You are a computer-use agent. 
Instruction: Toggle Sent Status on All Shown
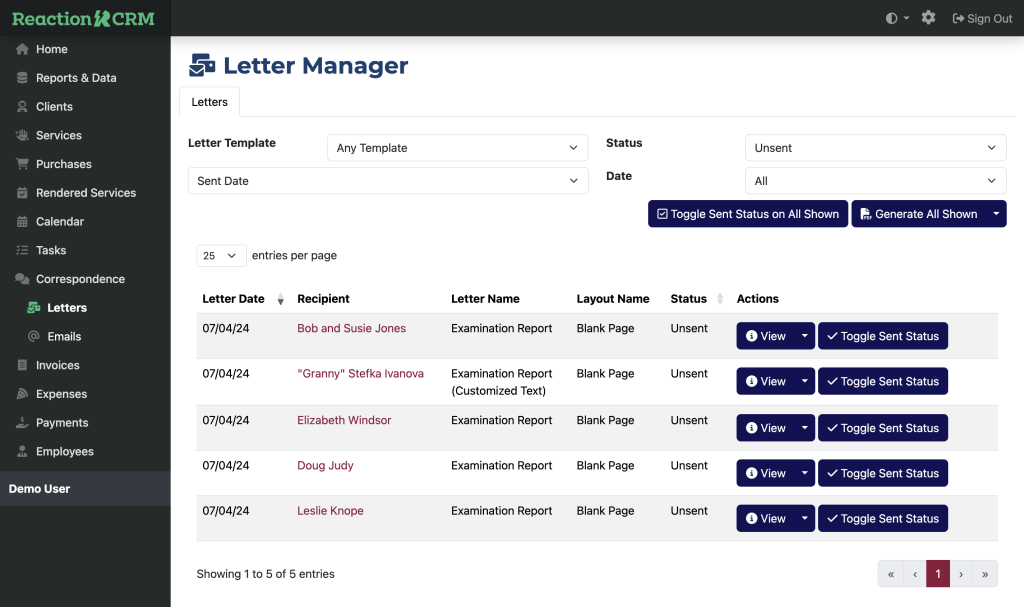747,214
